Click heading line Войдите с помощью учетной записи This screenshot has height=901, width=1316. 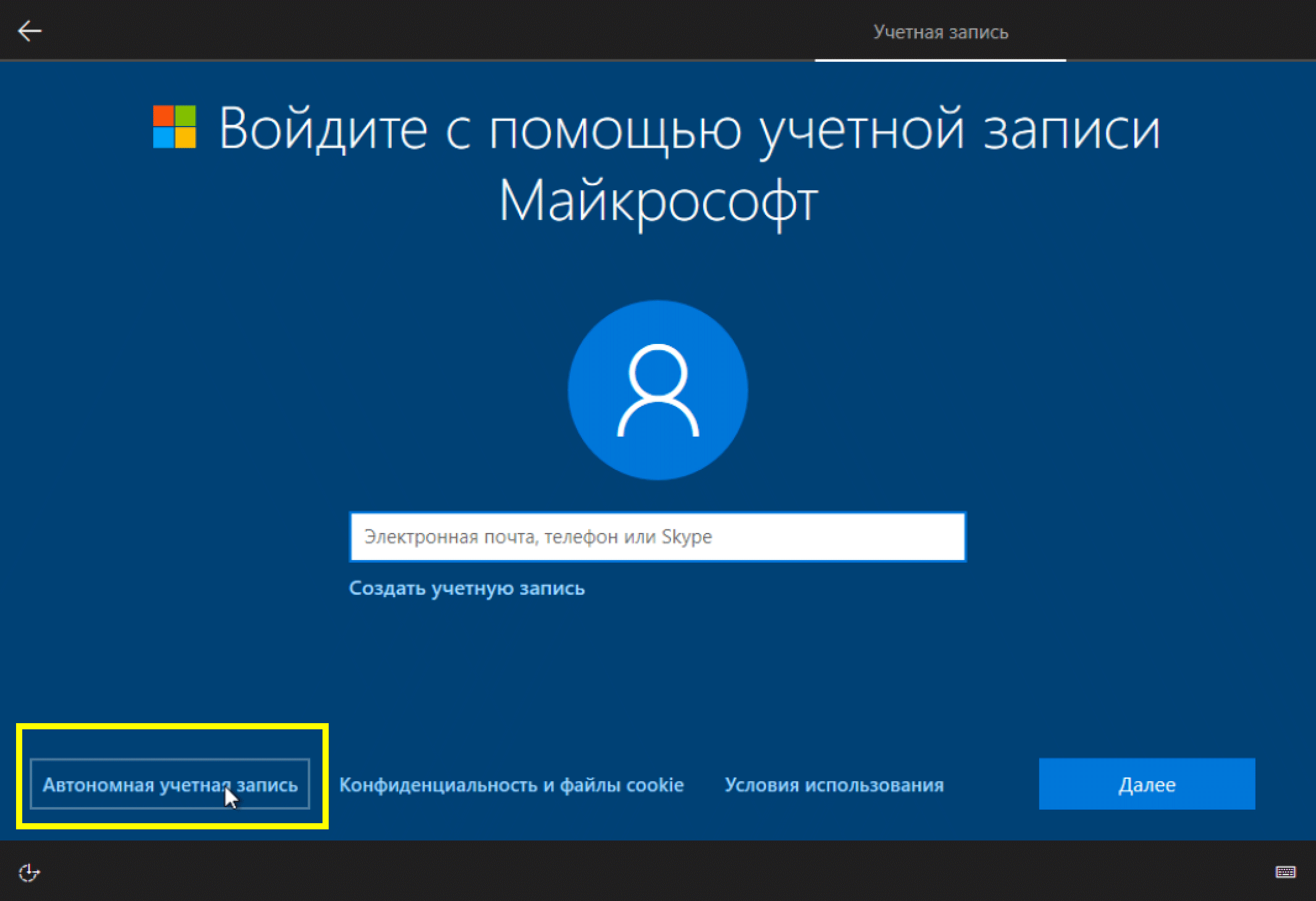click(x=689, y=129)
